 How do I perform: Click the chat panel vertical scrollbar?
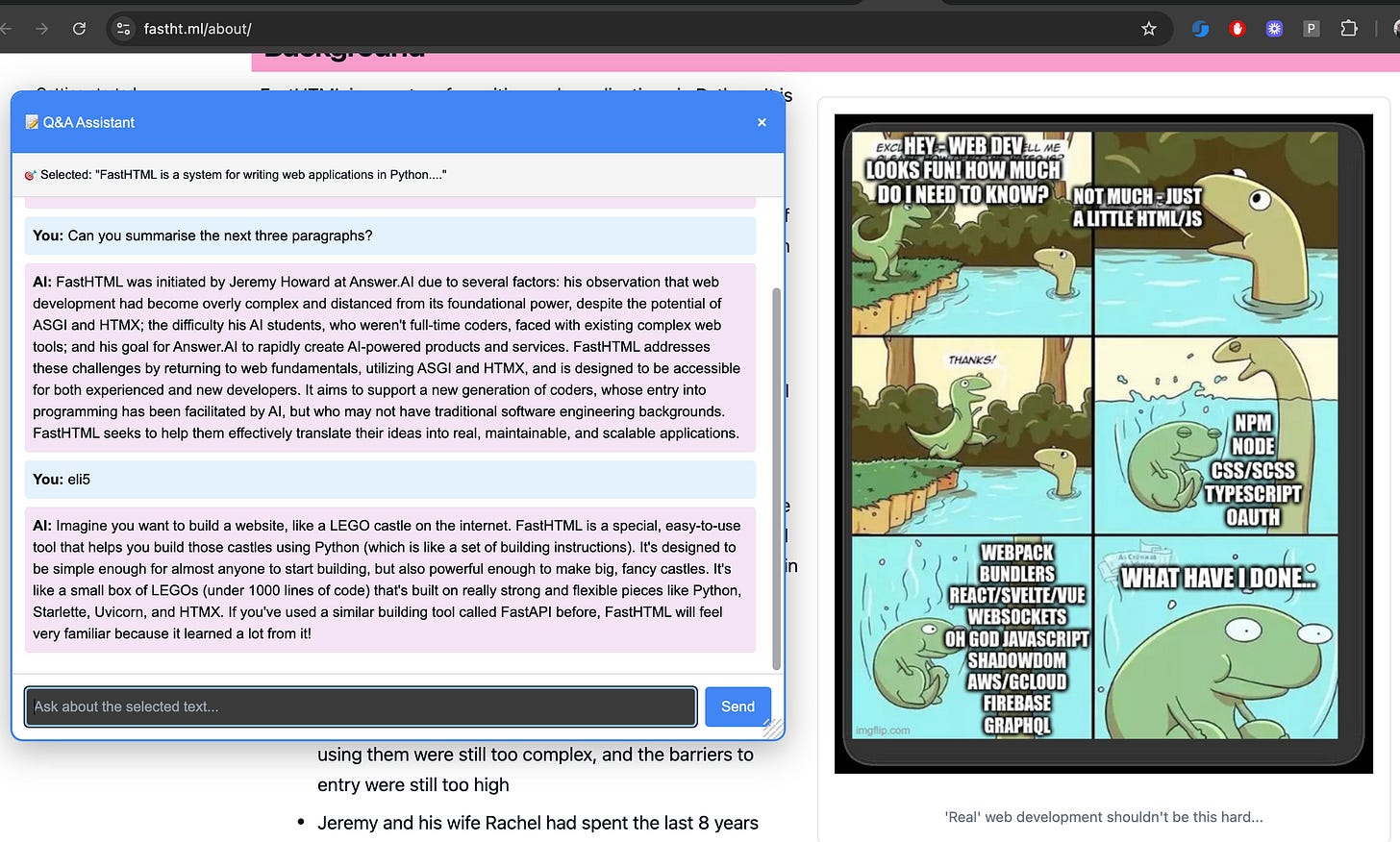(x=777, y=478)
